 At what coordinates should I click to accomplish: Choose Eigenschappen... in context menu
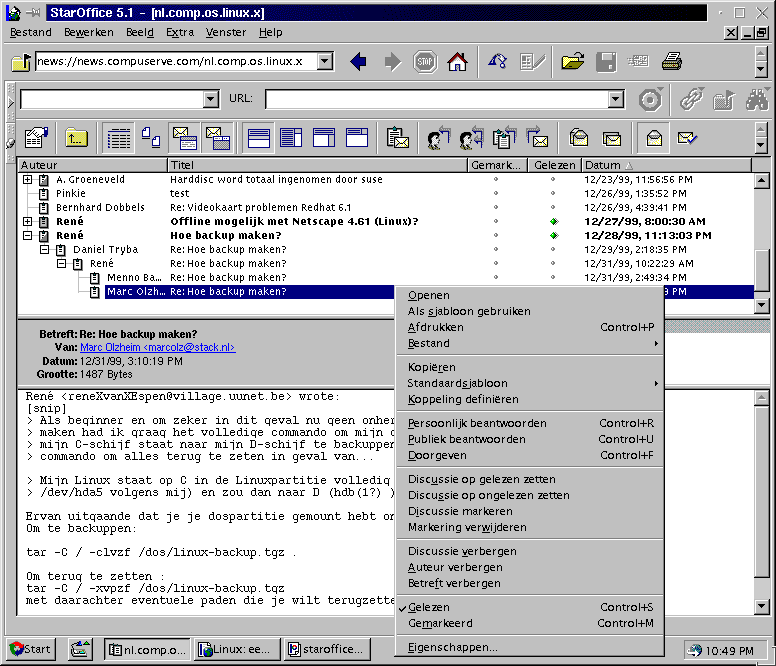[530, 647]
